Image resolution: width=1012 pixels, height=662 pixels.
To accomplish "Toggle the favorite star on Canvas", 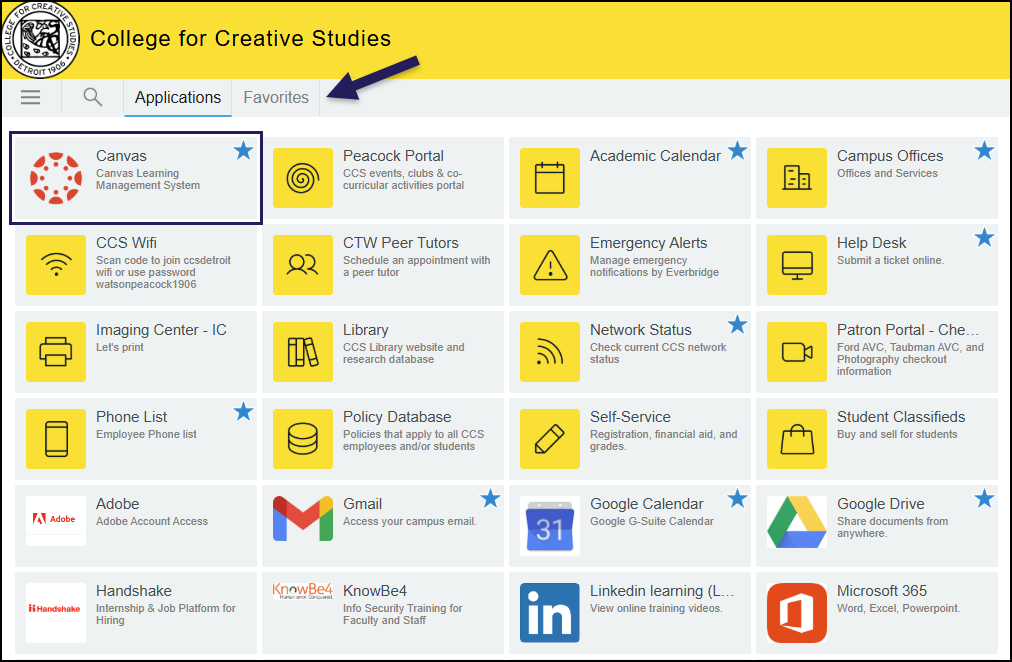I will (243, 150).
